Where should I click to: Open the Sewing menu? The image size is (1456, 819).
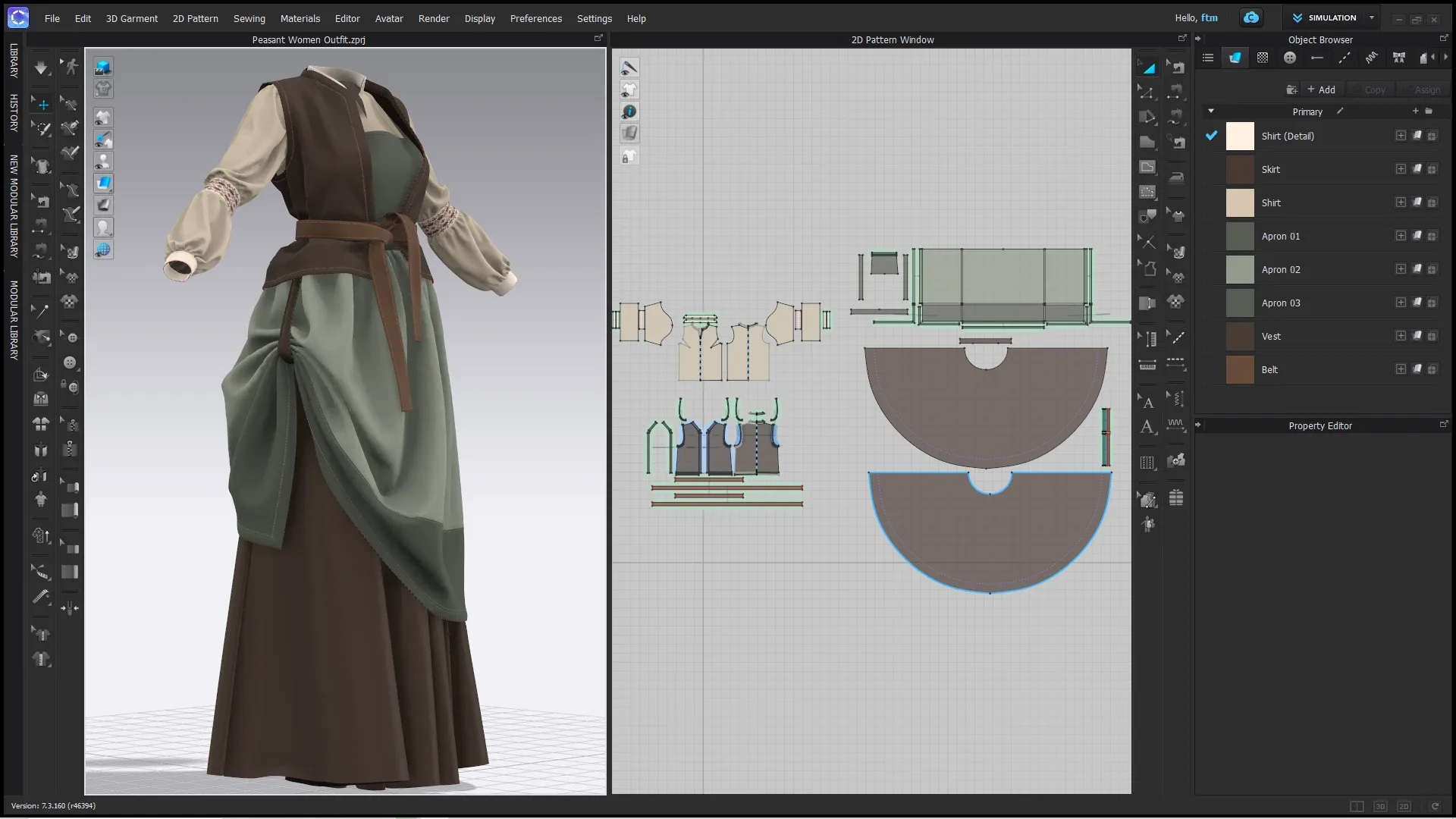248,18
